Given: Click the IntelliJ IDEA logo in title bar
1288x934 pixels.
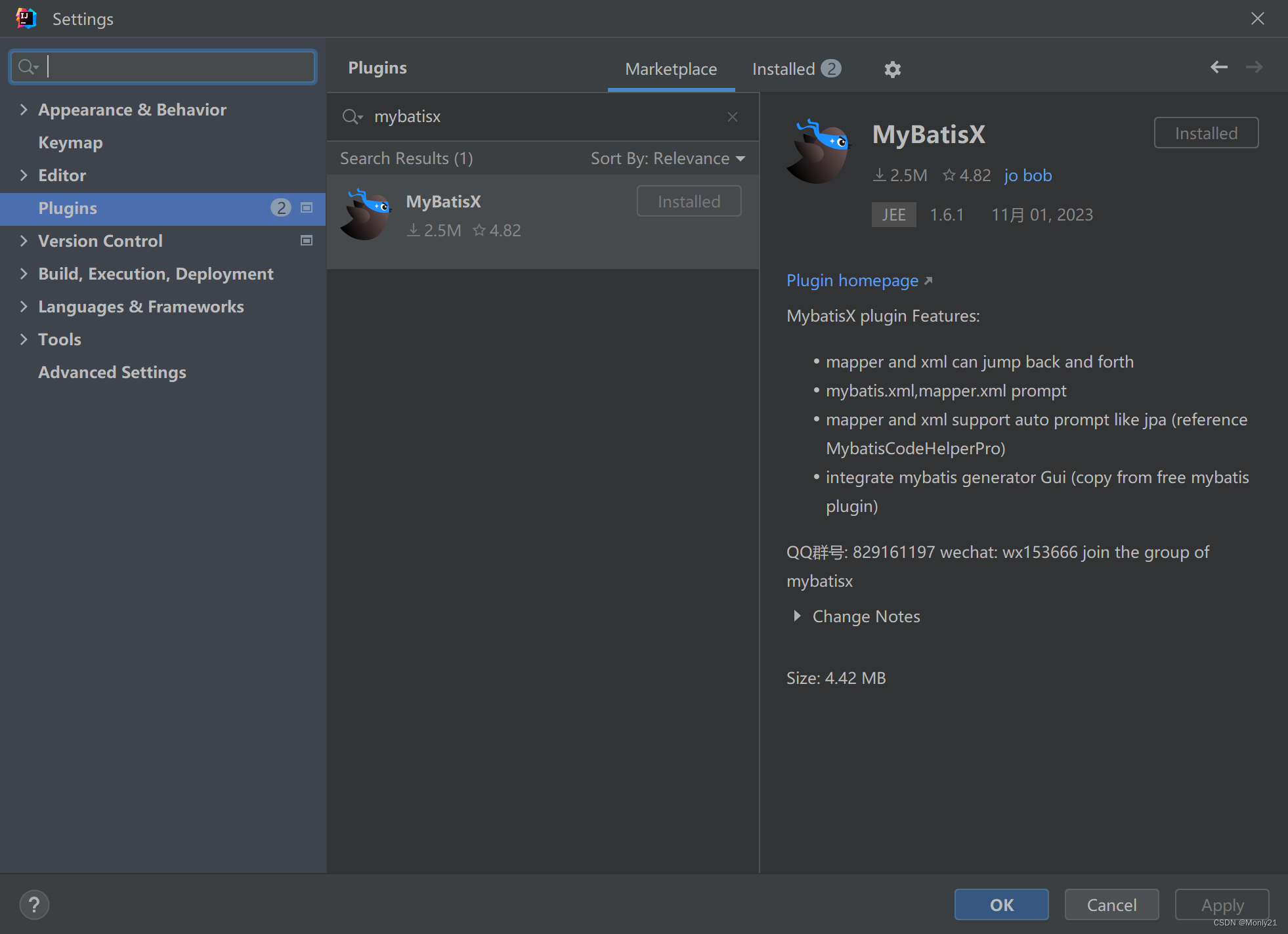Looking at the screenshot, I should click(26, 18).
